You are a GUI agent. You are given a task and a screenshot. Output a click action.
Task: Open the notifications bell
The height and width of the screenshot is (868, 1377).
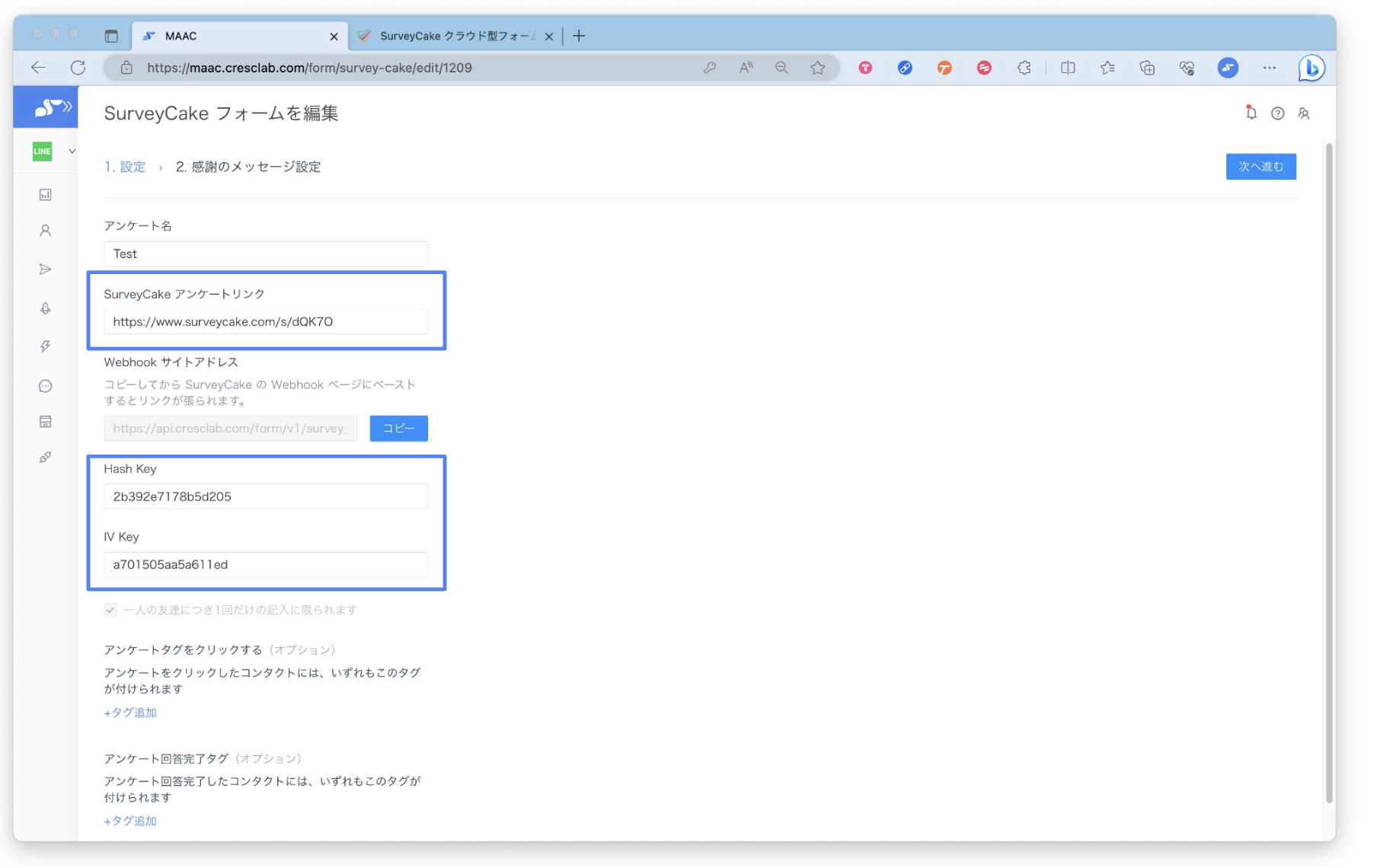tap(1251, 113)
